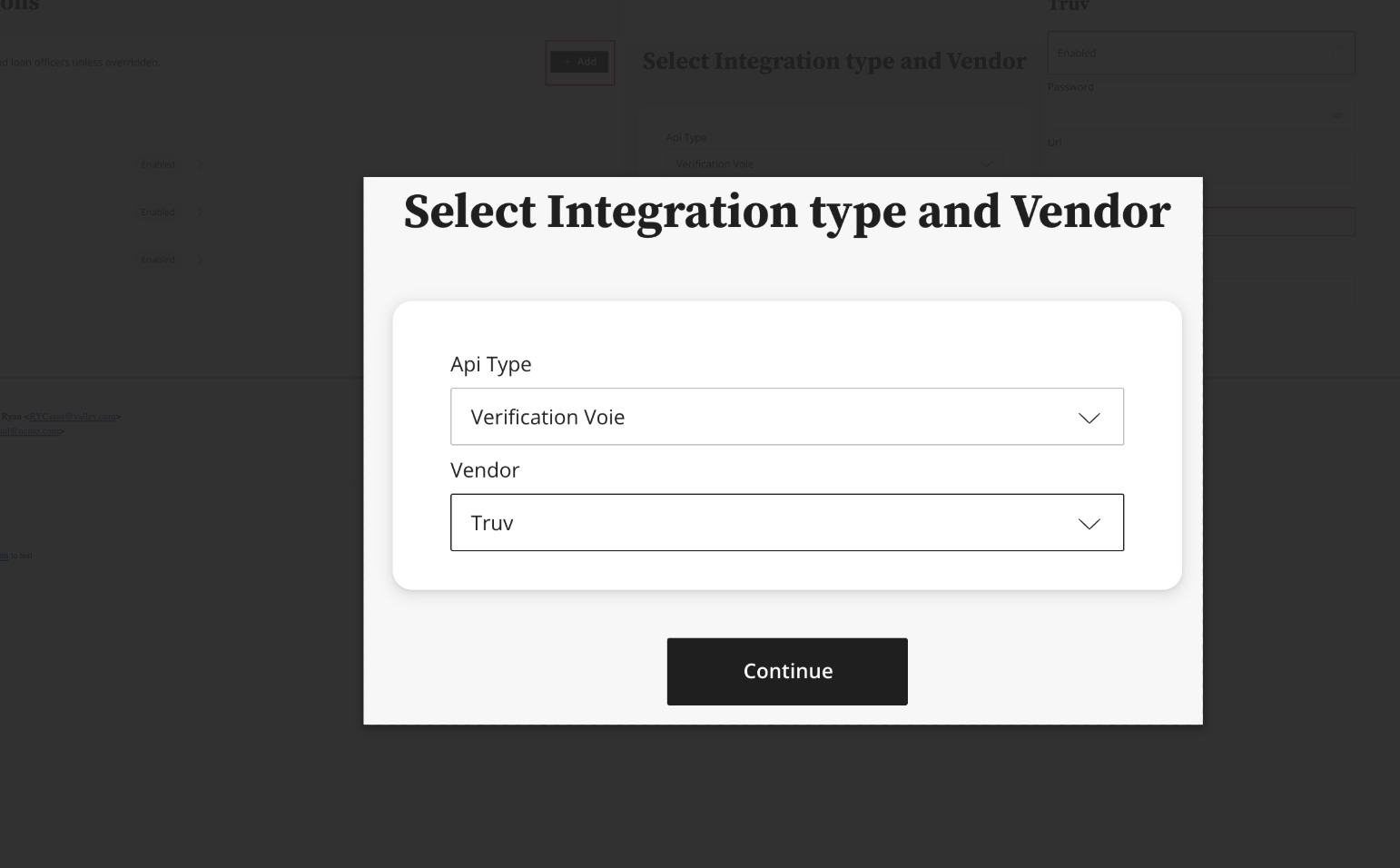Click the dialog heading Select Integration type and Vendor

click(787, 212)
